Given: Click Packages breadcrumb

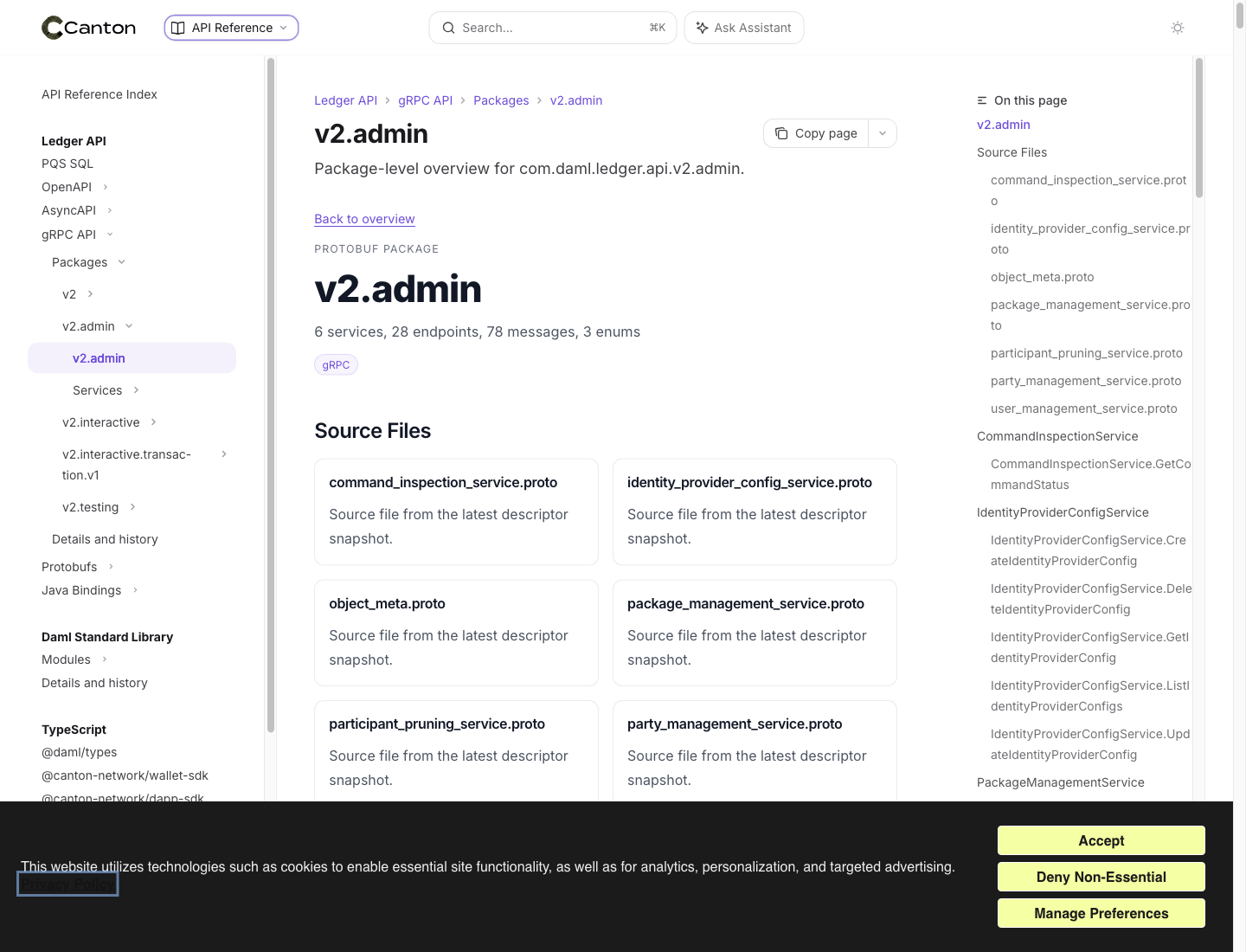Looking at the screenshot, I should 501,100.
